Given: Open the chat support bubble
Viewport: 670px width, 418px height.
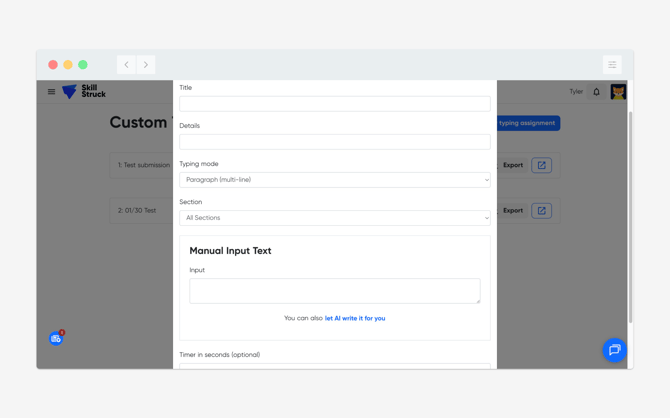Looking at the screenshot, I should (614, 350).
